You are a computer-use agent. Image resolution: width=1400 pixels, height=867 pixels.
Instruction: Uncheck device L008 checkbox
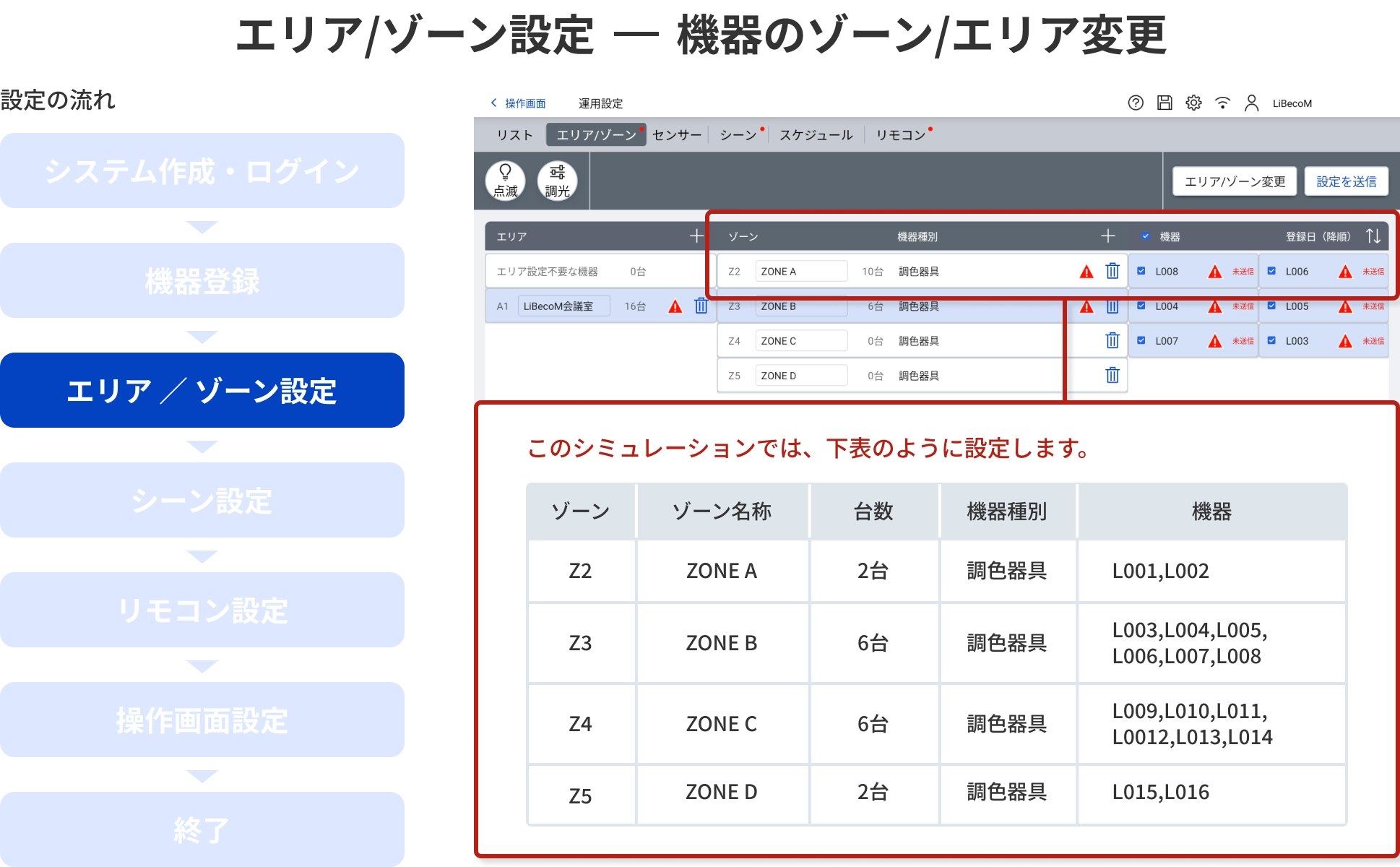(1141, 271)
